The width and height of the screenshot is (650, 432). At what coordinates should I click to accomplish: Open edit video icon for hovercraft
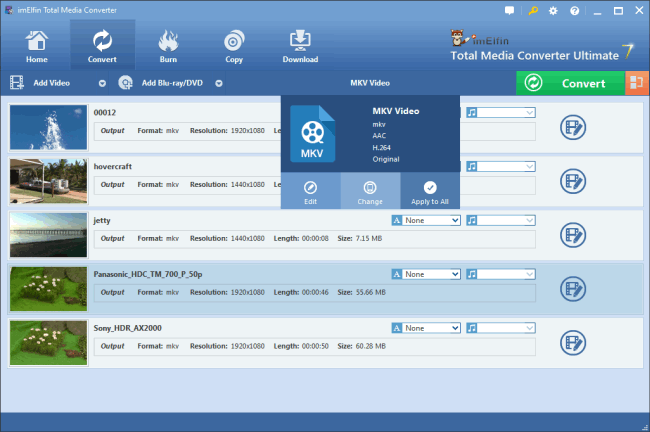click(x=573, y=181)
